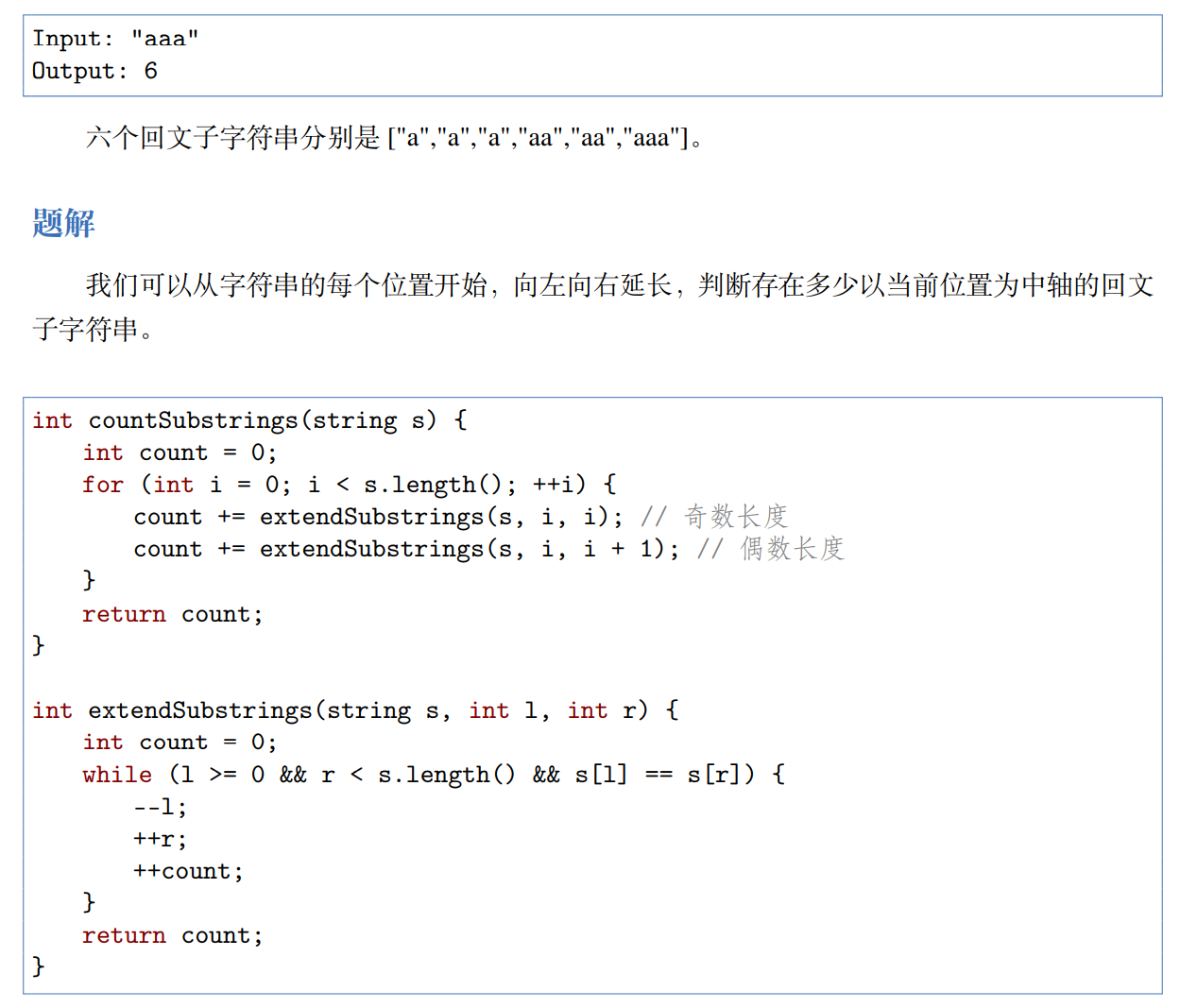Image resolution: width=1180 pixels, height=1008 pixels.
Task: Click the sentence listing the six palindromic substrings
Action: point(394,138)
